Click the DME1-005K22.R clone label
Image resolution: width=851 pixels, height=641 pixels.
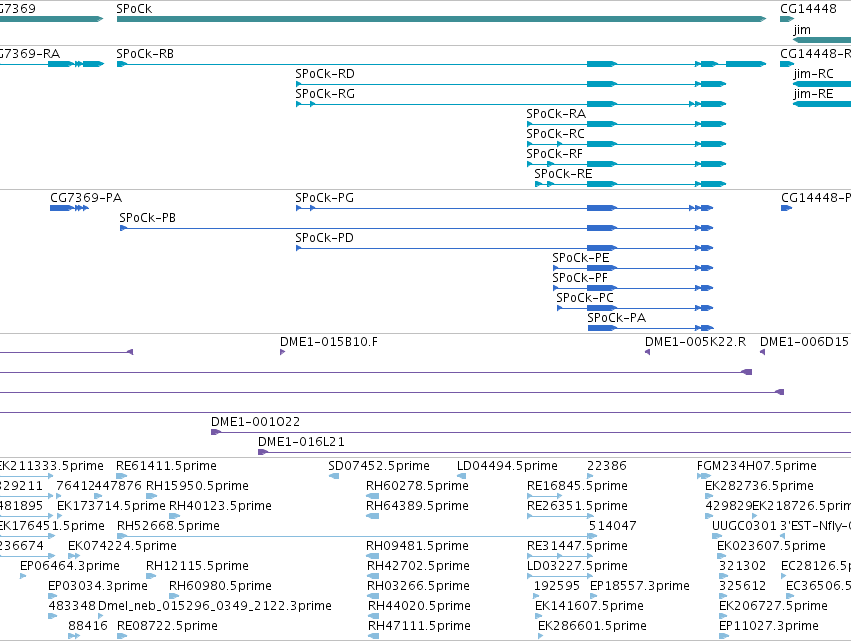click(695, 342)
